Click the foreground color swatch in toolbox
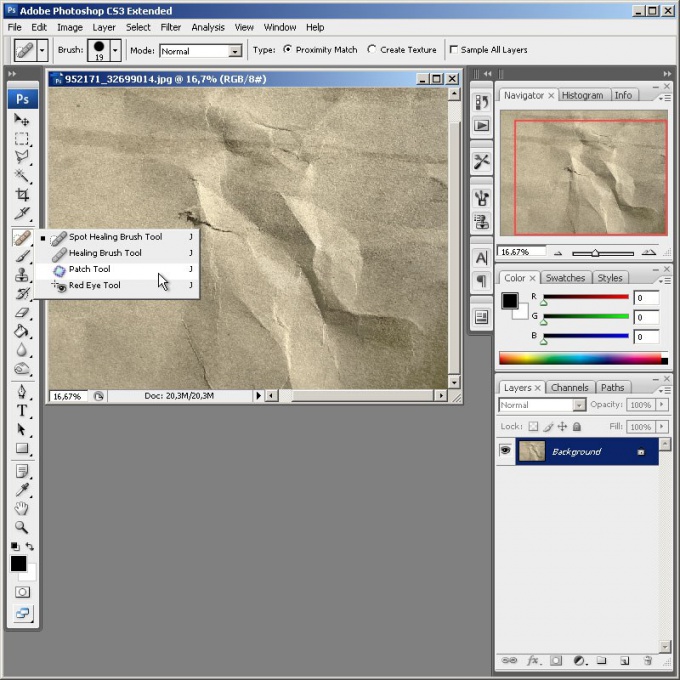The image size is (680, 680). 18,563
